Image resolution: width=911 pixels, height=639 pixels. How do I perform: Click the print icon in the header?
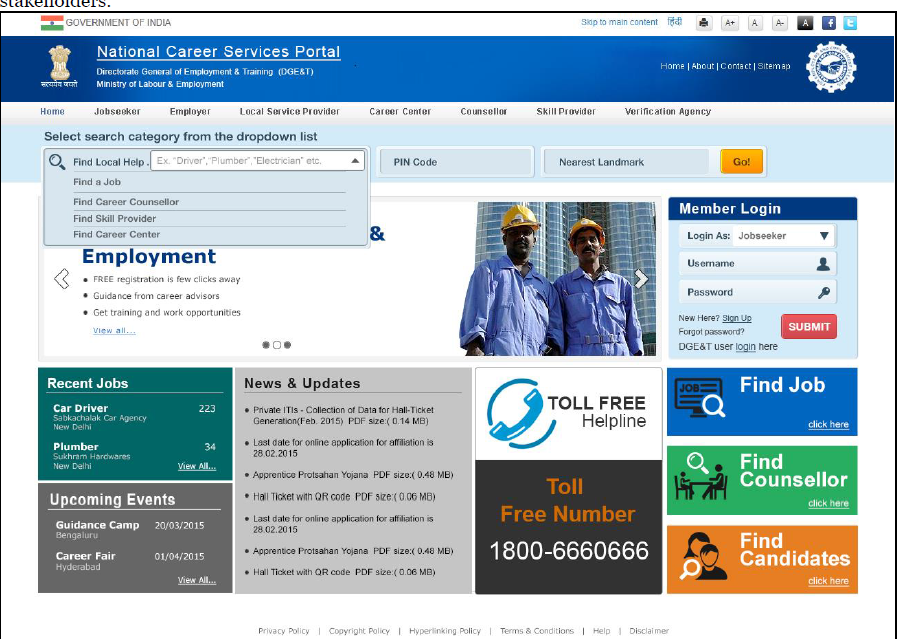[x=705, y=22]
